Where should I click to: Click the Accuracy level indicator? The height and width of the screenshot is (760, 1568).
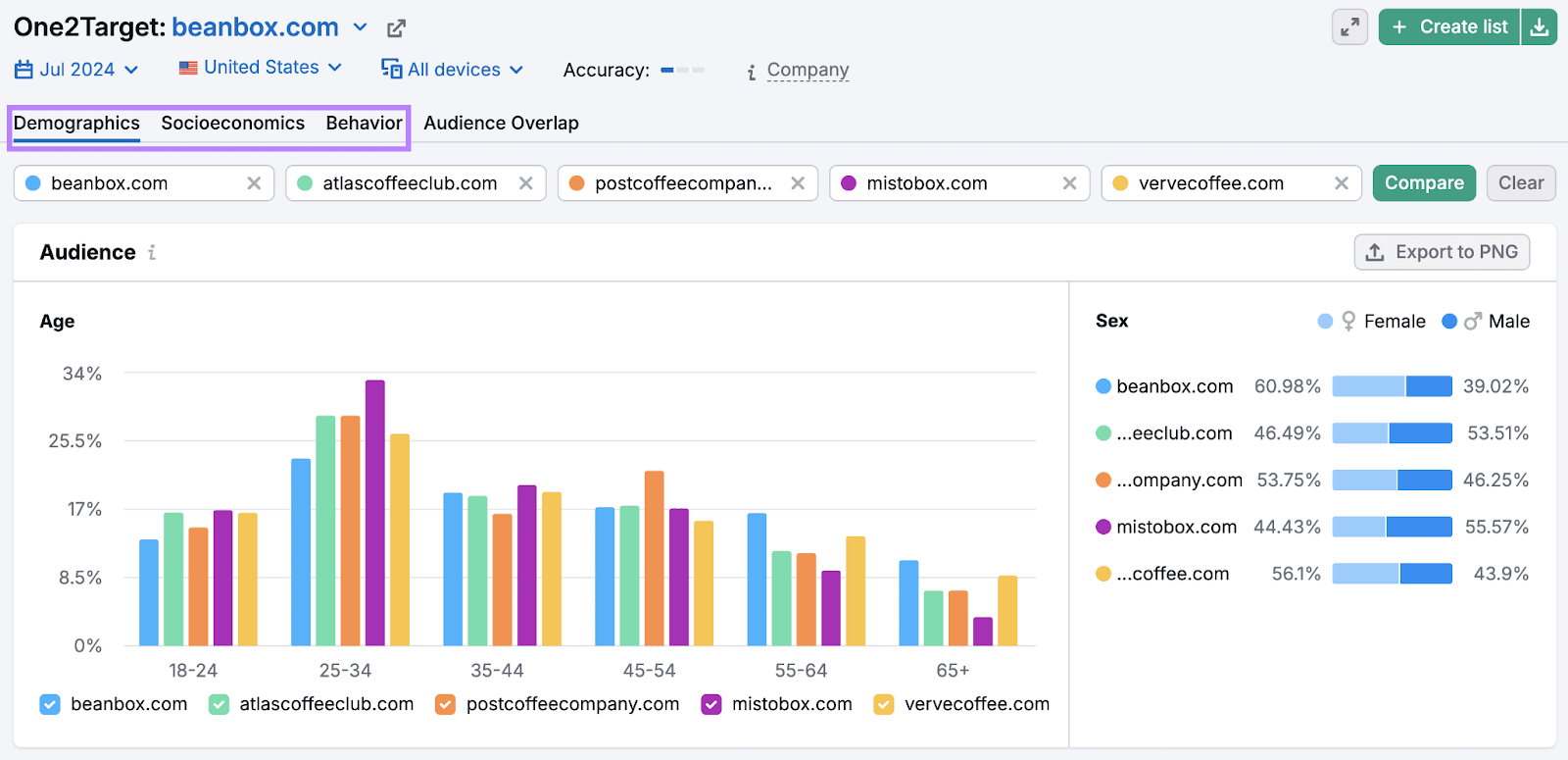tap(683, 70)
